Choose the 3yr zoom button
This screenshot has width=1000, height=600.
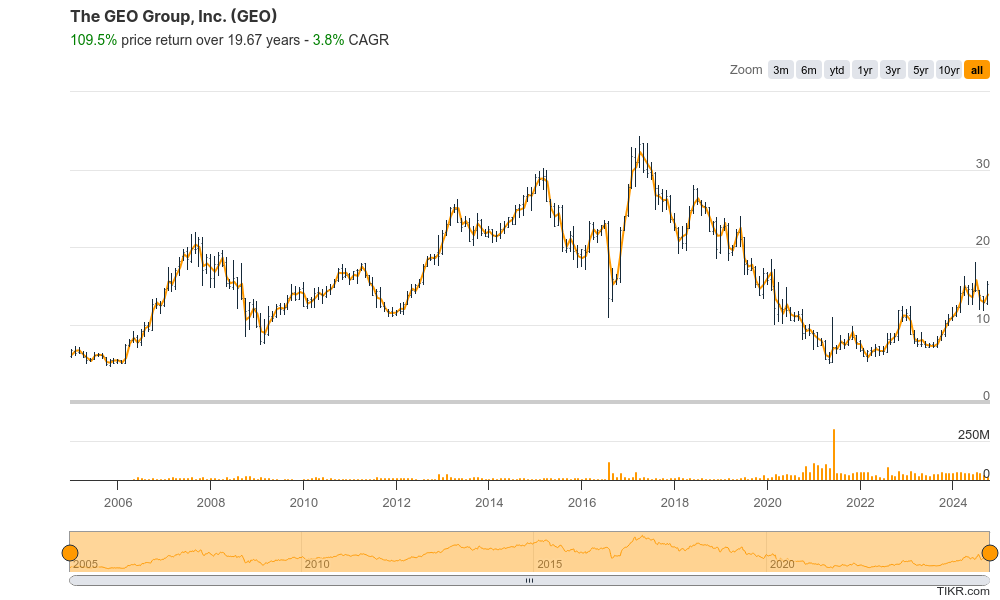[x=893, y=70]
